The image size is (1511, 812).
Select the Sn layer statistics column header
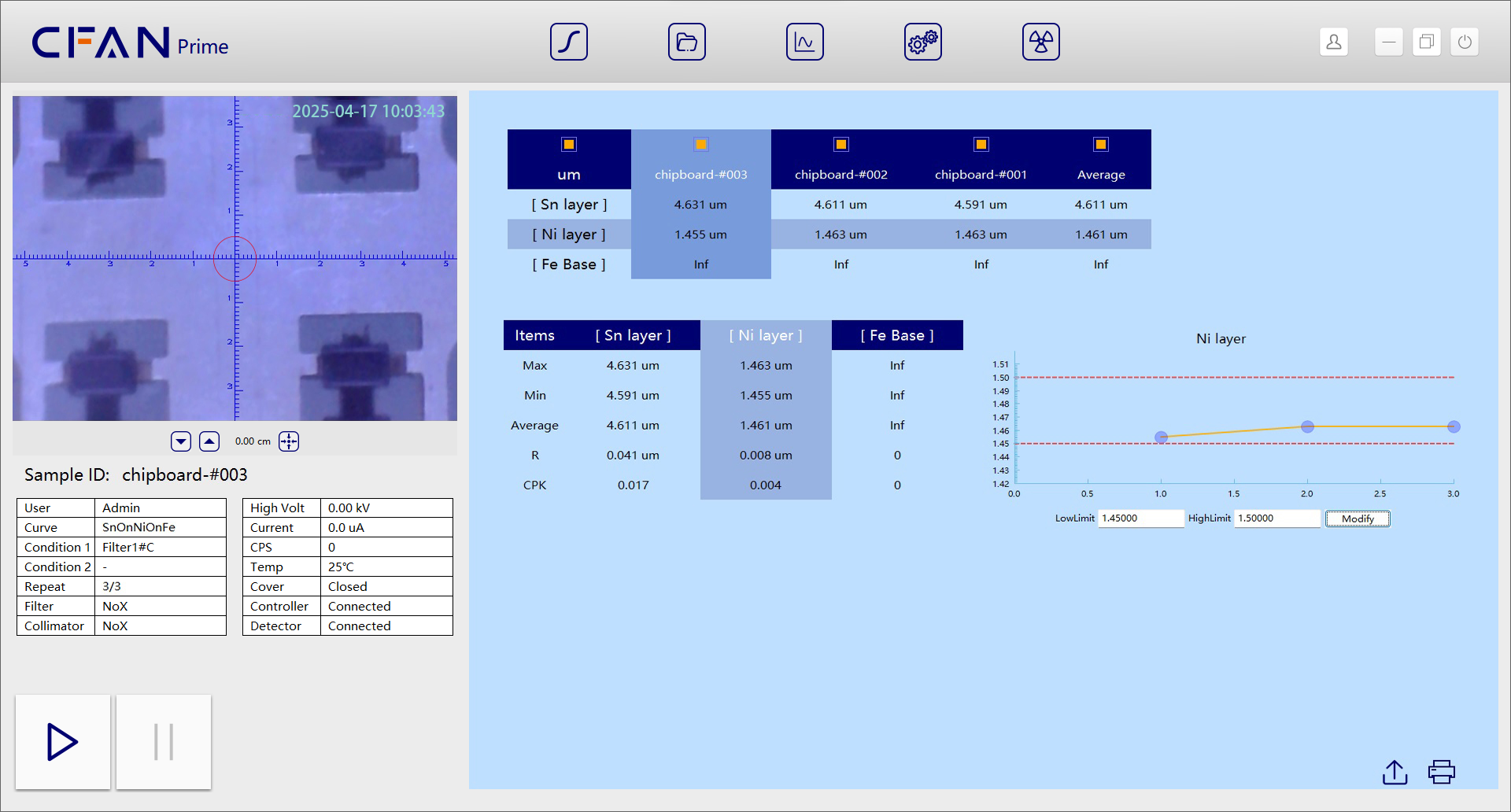pyautogui.click(x=633, y=335)
